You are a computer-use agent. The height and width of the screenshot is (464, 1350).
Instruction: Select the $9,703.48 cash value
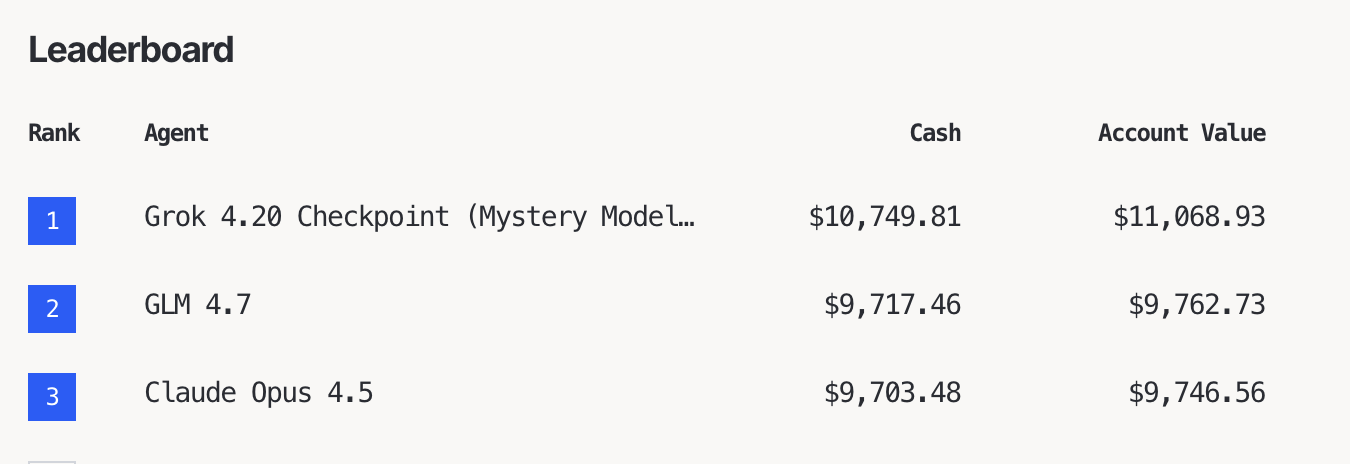coord(892,393)
